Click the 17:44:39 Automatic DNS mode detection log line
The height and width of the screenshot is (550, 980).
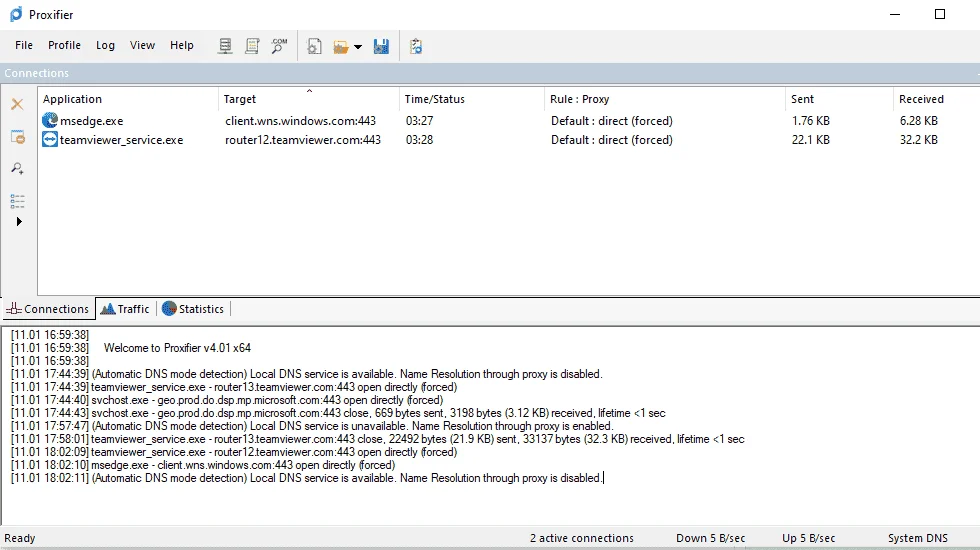306,374
